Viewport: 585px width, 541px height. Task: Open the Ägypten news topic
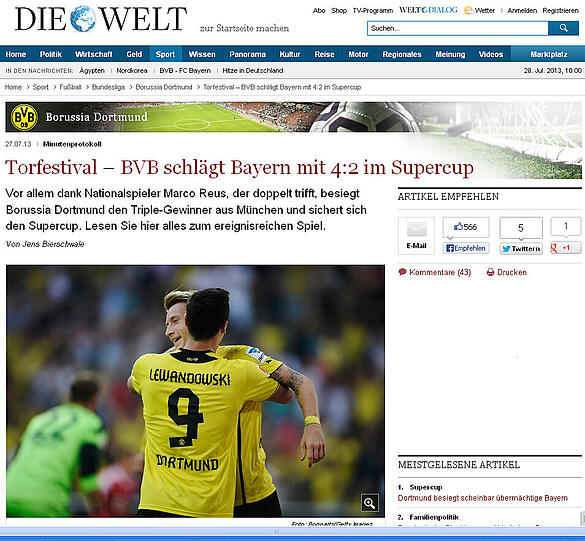click(x=92, y=71)
